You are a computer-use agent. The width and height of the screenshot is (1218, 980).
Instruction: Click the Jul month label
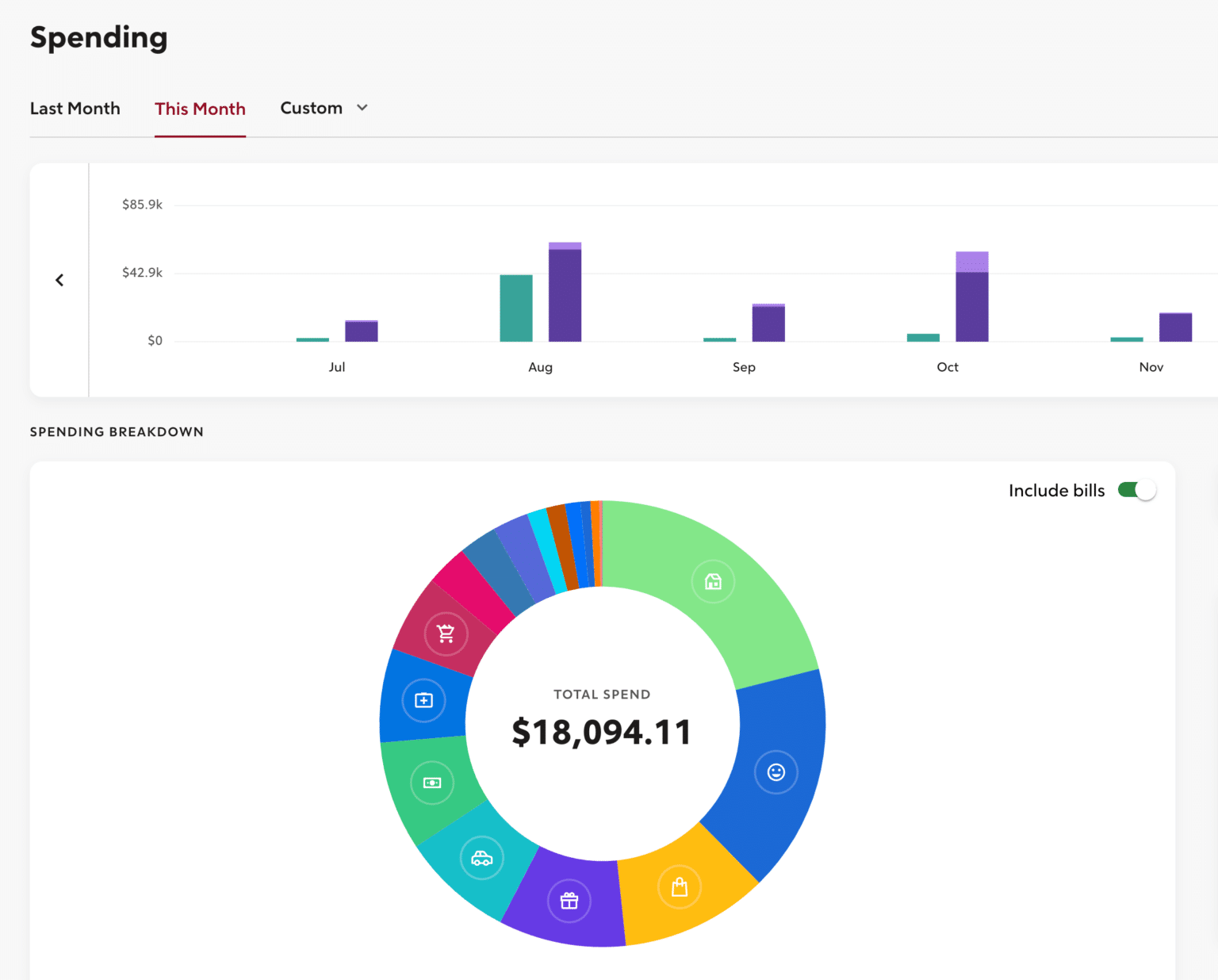click(x=337, y=367)
